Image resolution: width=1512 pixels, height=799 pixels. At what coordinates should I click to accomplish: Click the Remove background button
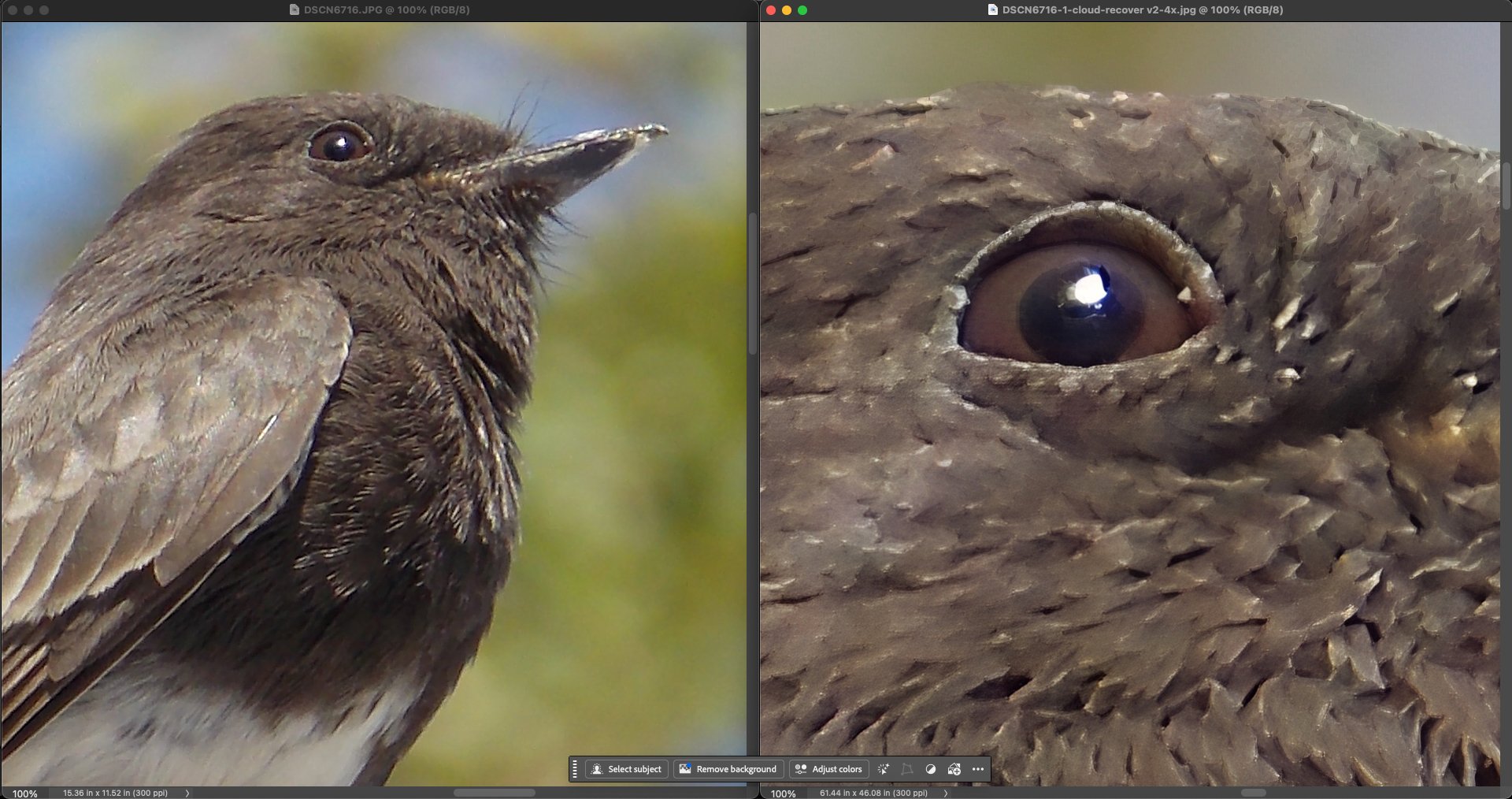tap(728, 769)
